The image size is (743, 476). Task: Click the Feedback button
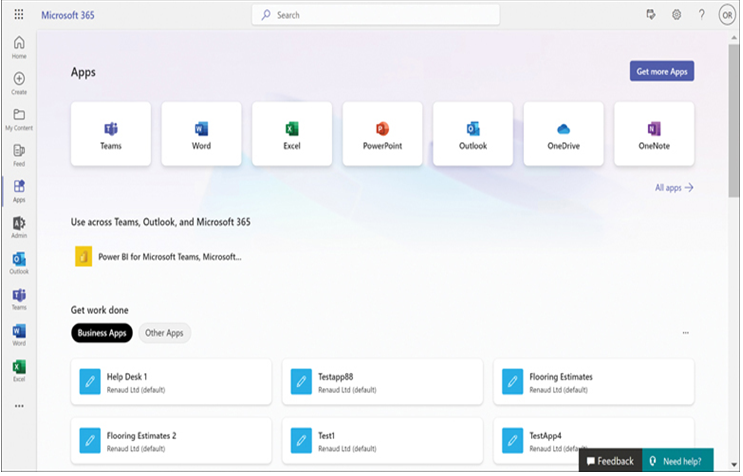(610, 461)
